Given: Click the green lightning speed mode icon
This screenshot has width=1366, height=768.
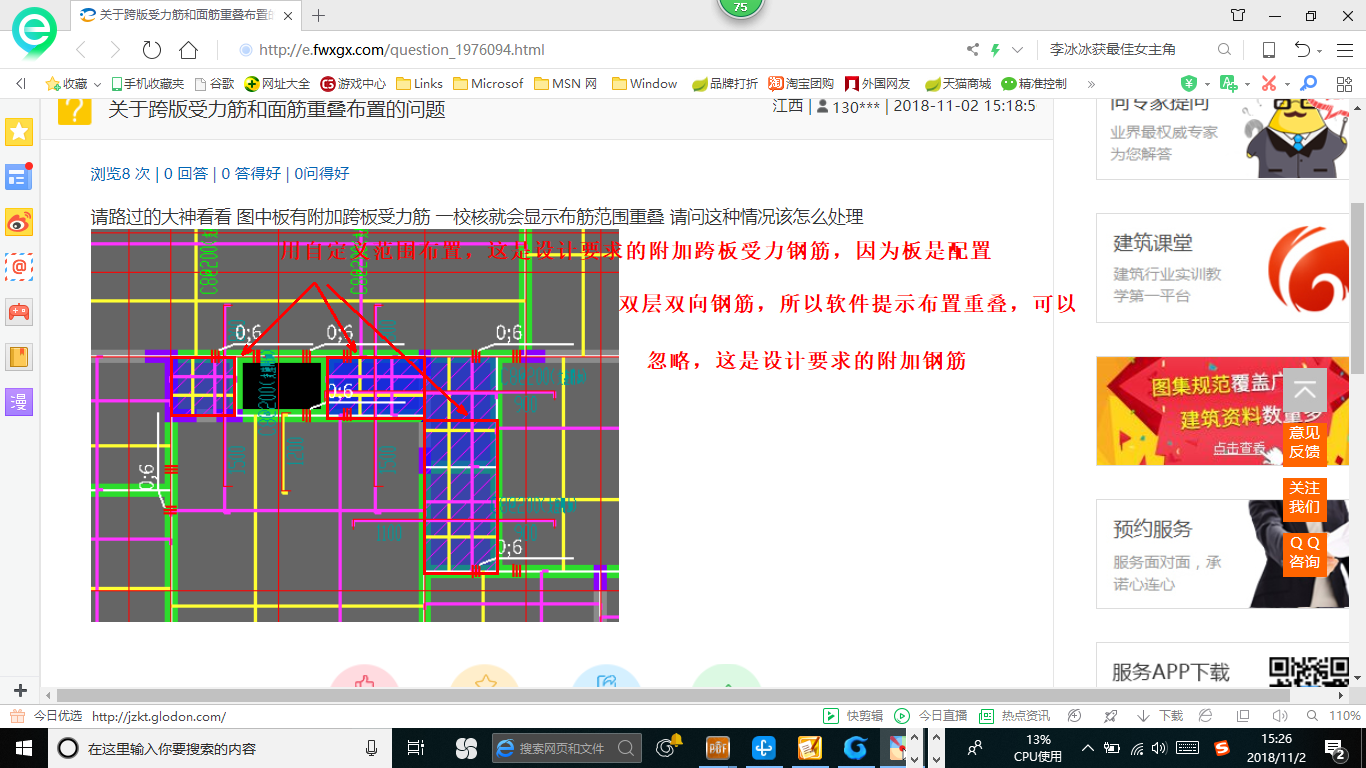Looking at the screenshot, I should [x=995, y=50].
